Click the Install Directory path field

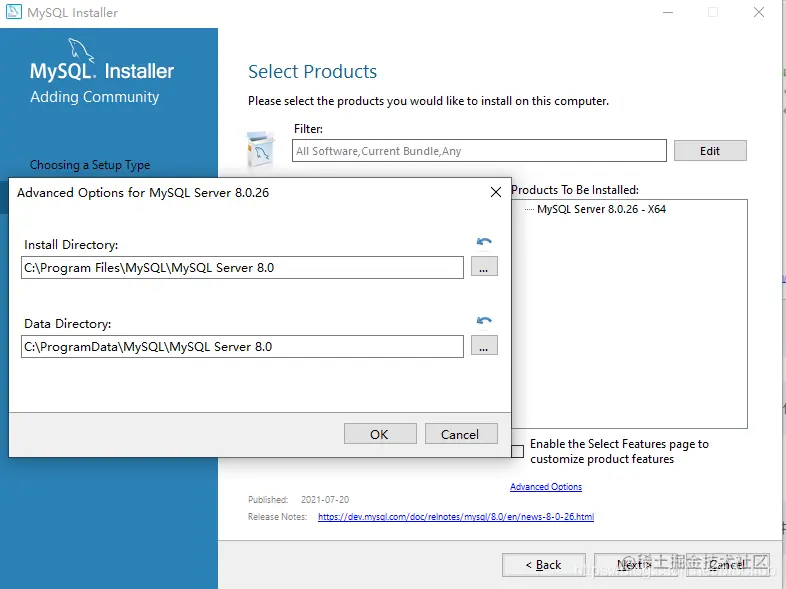click(242, 268)
